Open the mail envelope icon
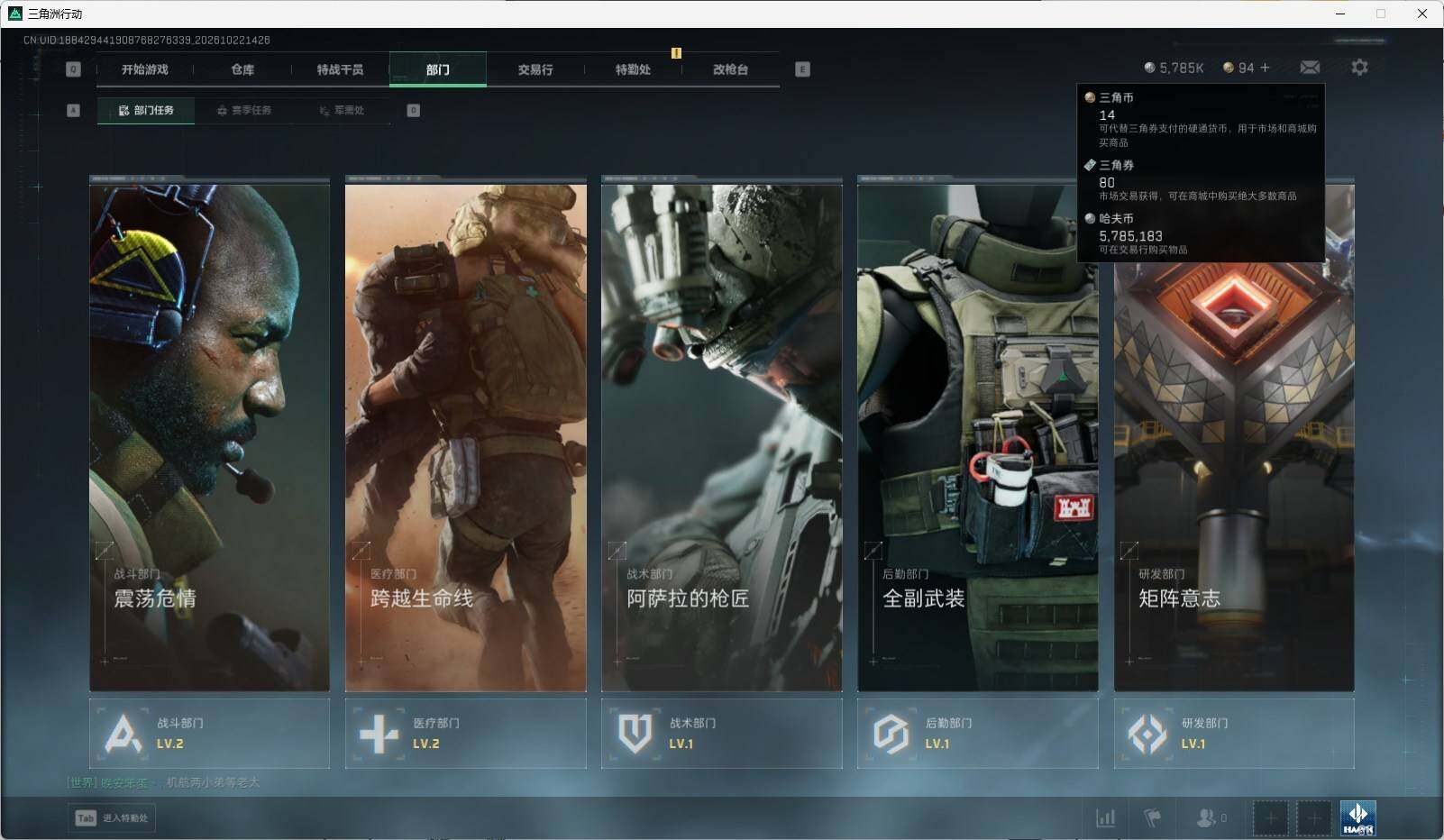 pos(1310,68)
